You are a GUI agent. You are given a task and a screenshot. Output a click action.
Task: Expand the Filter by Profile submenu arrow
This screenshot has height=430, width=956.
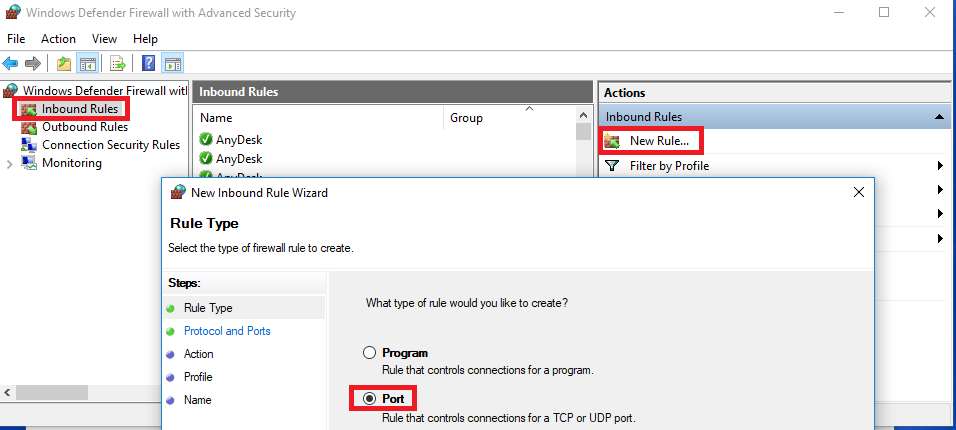click(x=940, y=166)
